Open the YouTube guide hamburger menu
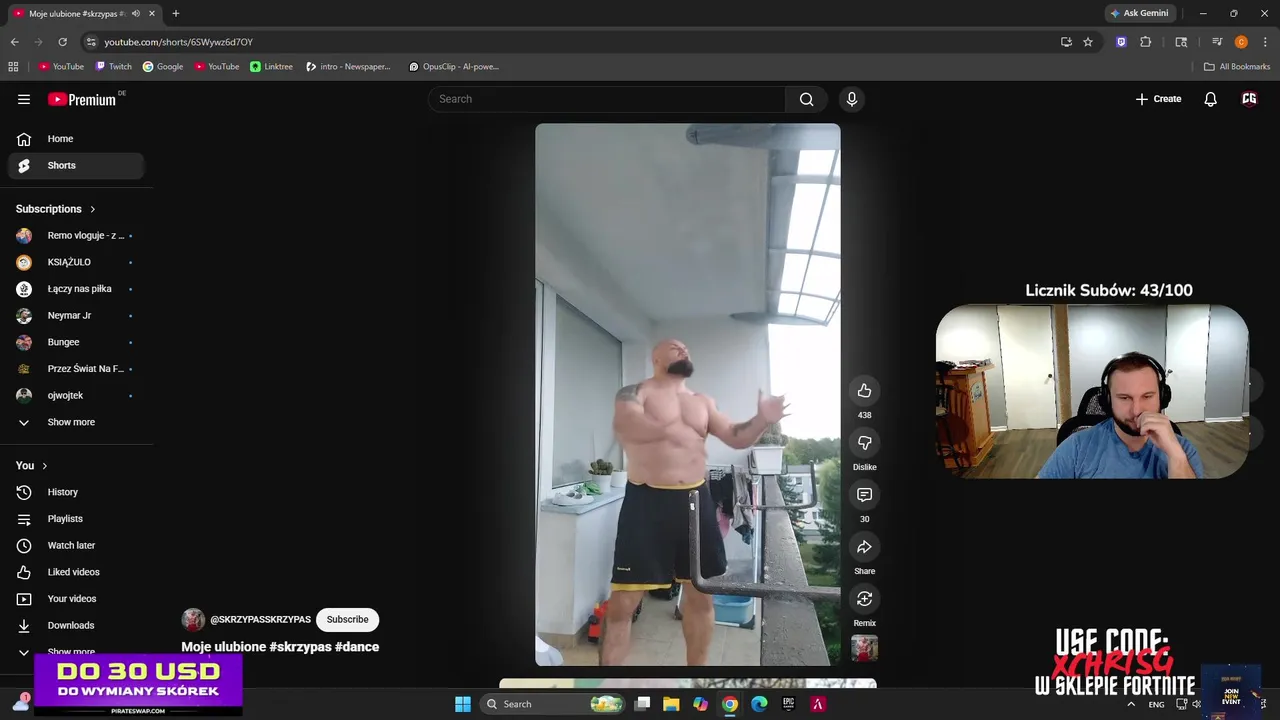 [x=24, y=99]
